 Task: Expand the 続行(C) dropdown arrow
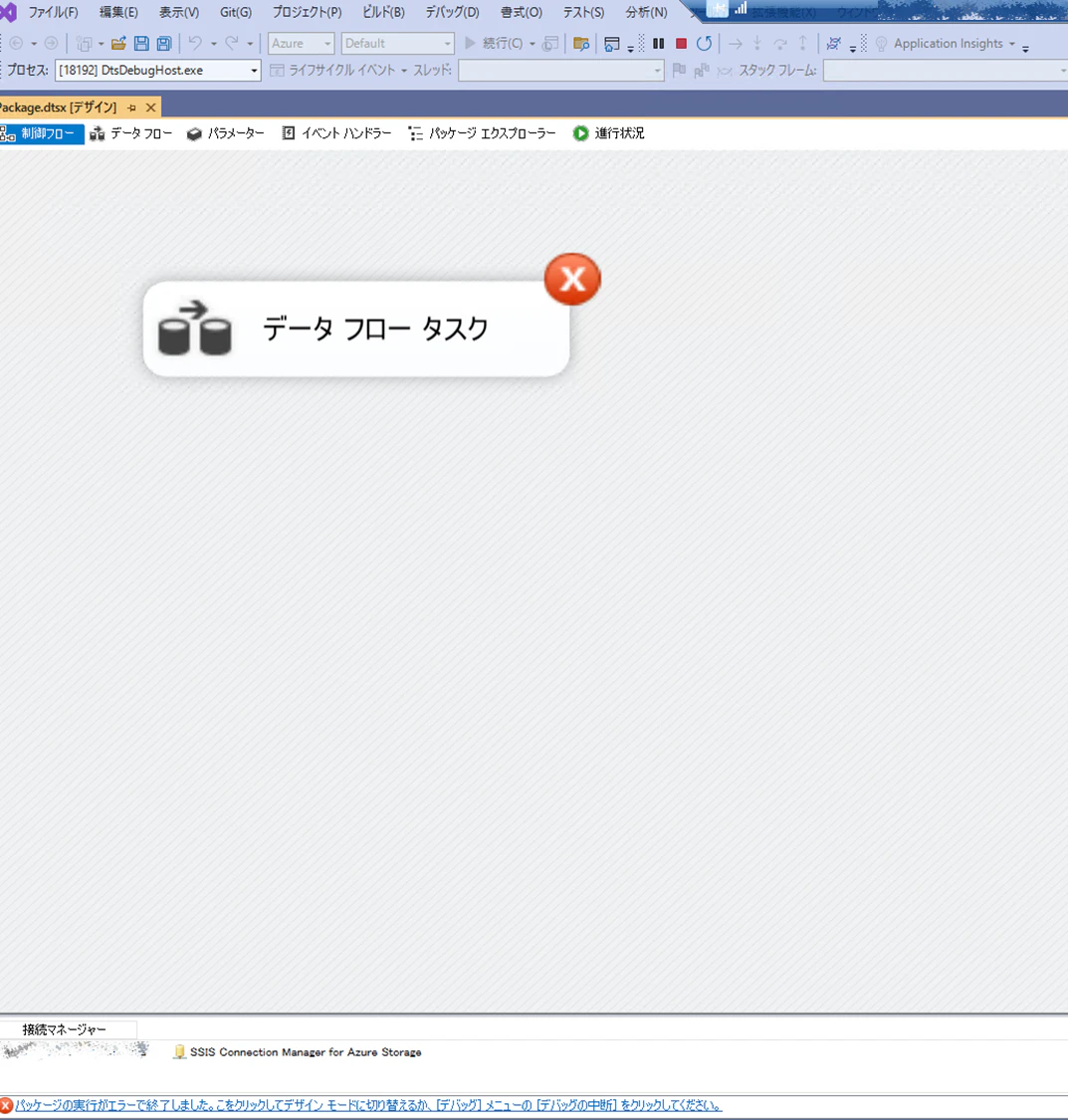(x=532, y=44)
